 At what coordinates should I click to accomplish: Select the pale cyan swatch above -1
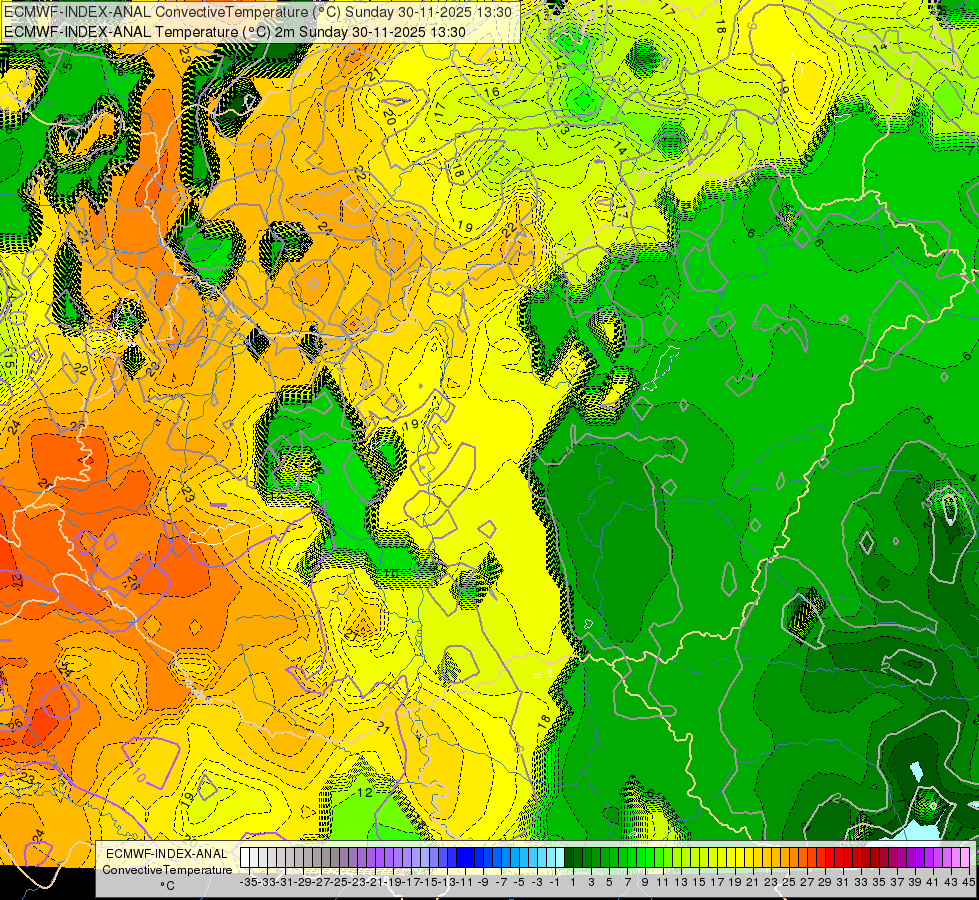(x=560, y=858)
